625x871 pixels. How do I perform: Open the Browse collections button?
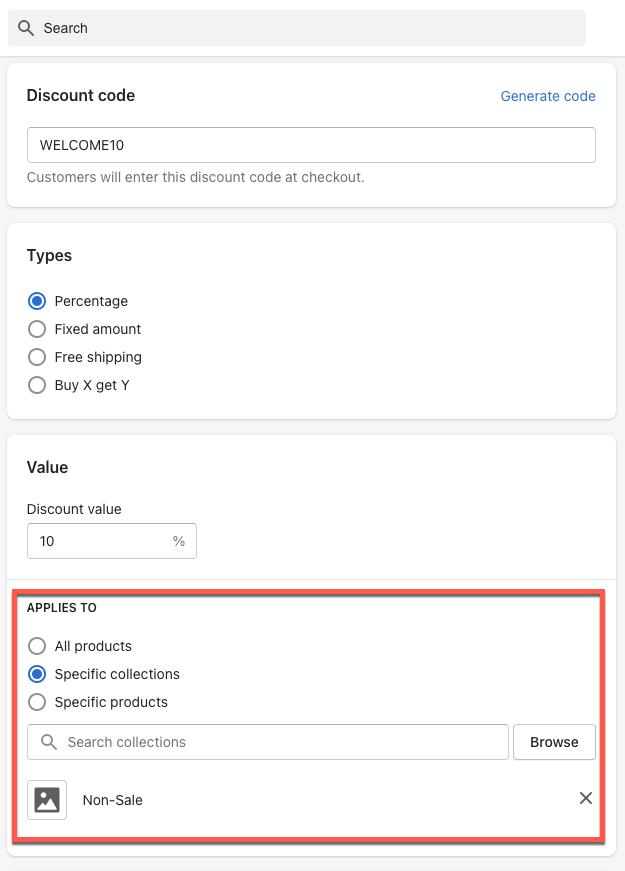point(554,742)
